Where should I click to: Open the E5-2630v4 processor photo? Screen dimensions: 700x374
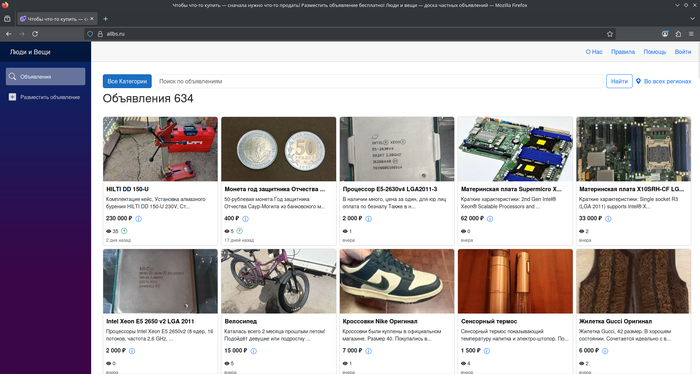click(x=397, y=149)
